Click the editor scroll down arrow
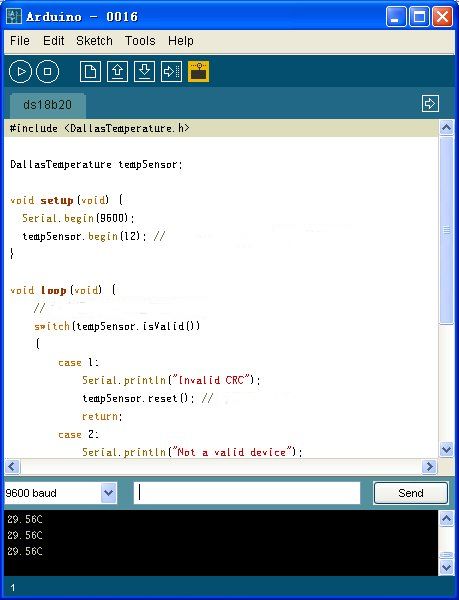This screenshot has height=600, width=459. pos(446,449)
